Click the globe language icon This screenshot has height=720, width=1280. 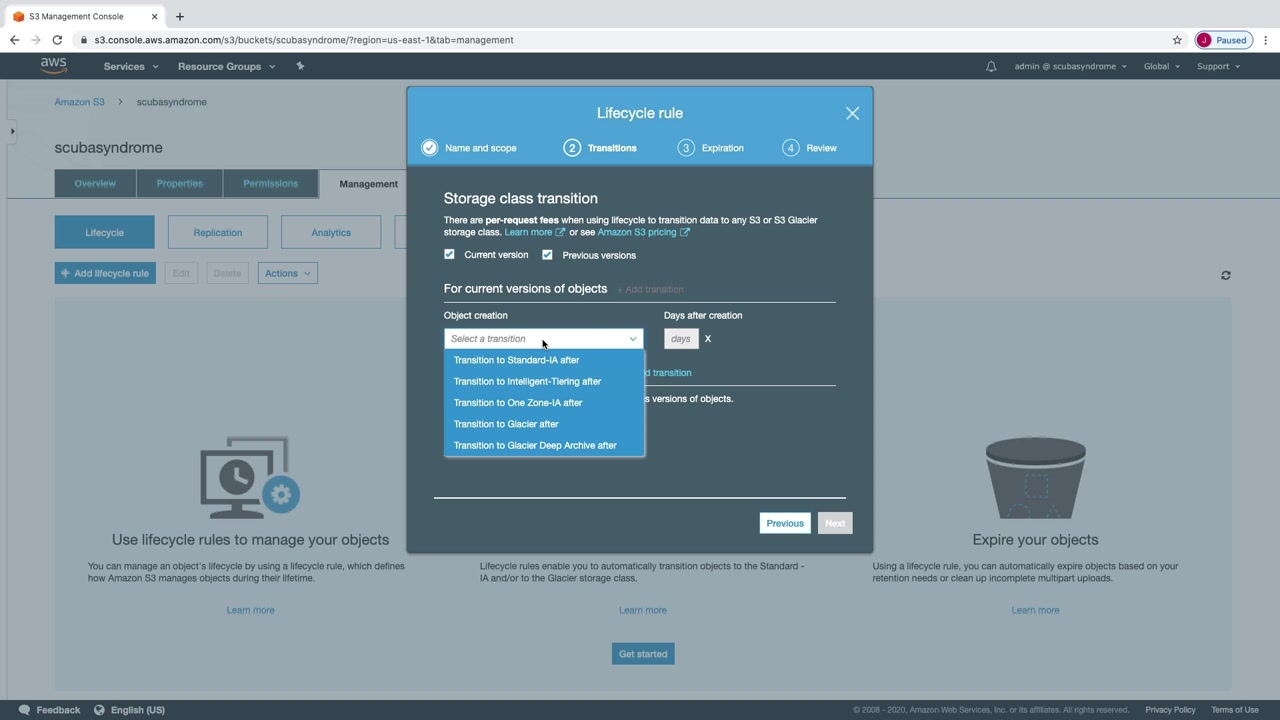coord(99,710)
